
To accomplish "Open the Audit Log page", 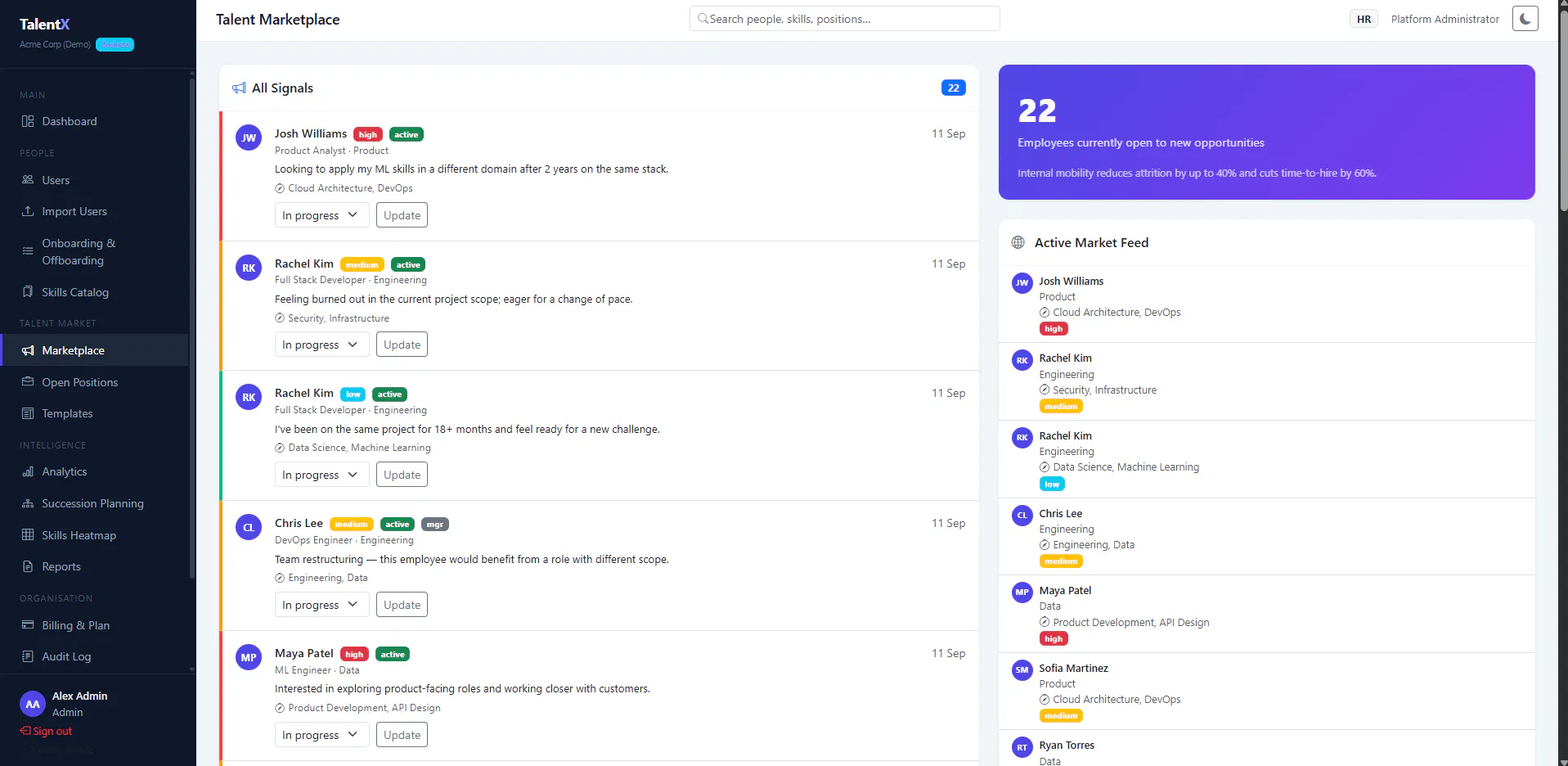I will [x=94, y=656].
